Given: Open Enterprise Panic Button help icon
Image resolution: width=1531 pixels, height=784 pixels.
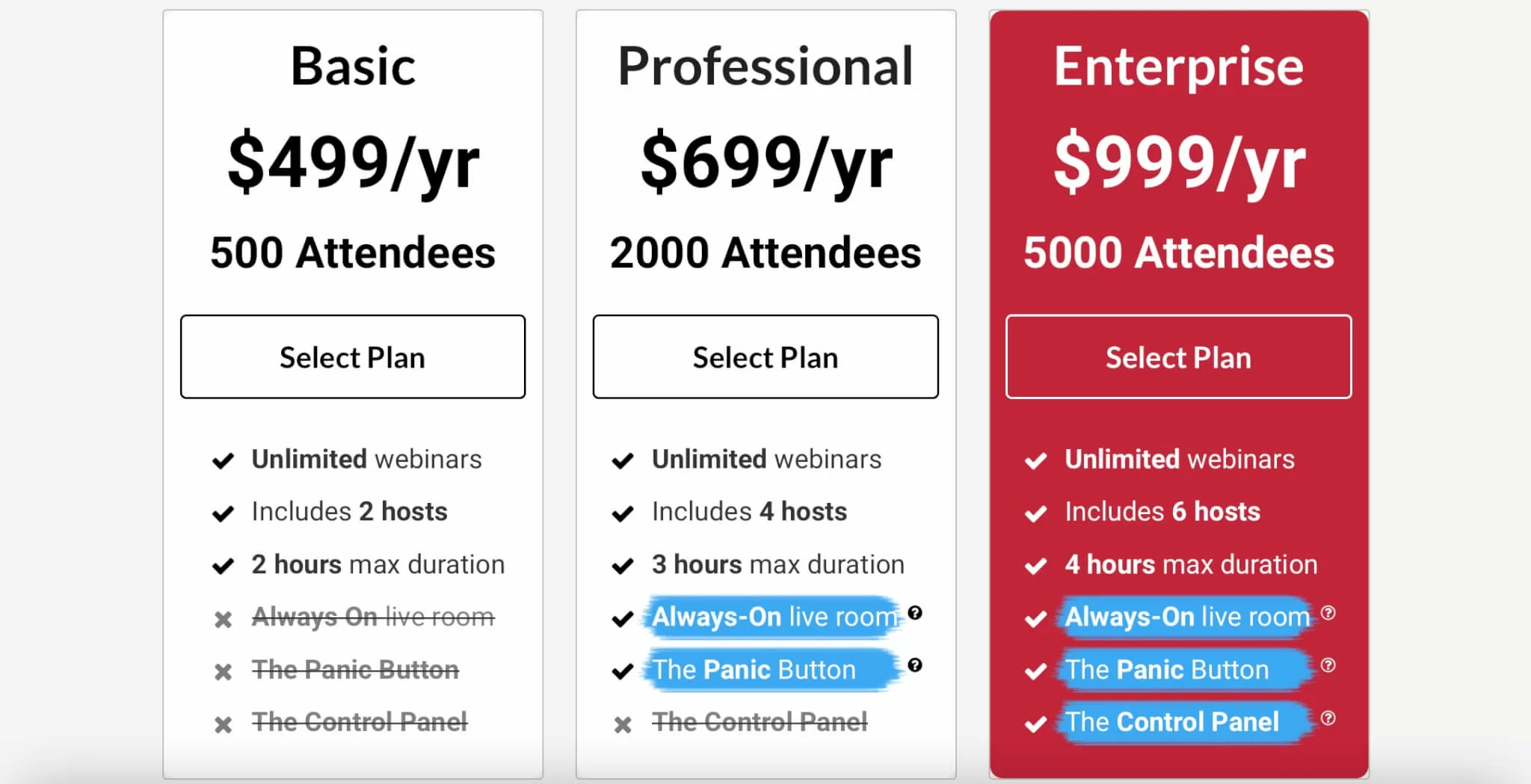Looking at the screenshot, I should (x=1328, y=665).
